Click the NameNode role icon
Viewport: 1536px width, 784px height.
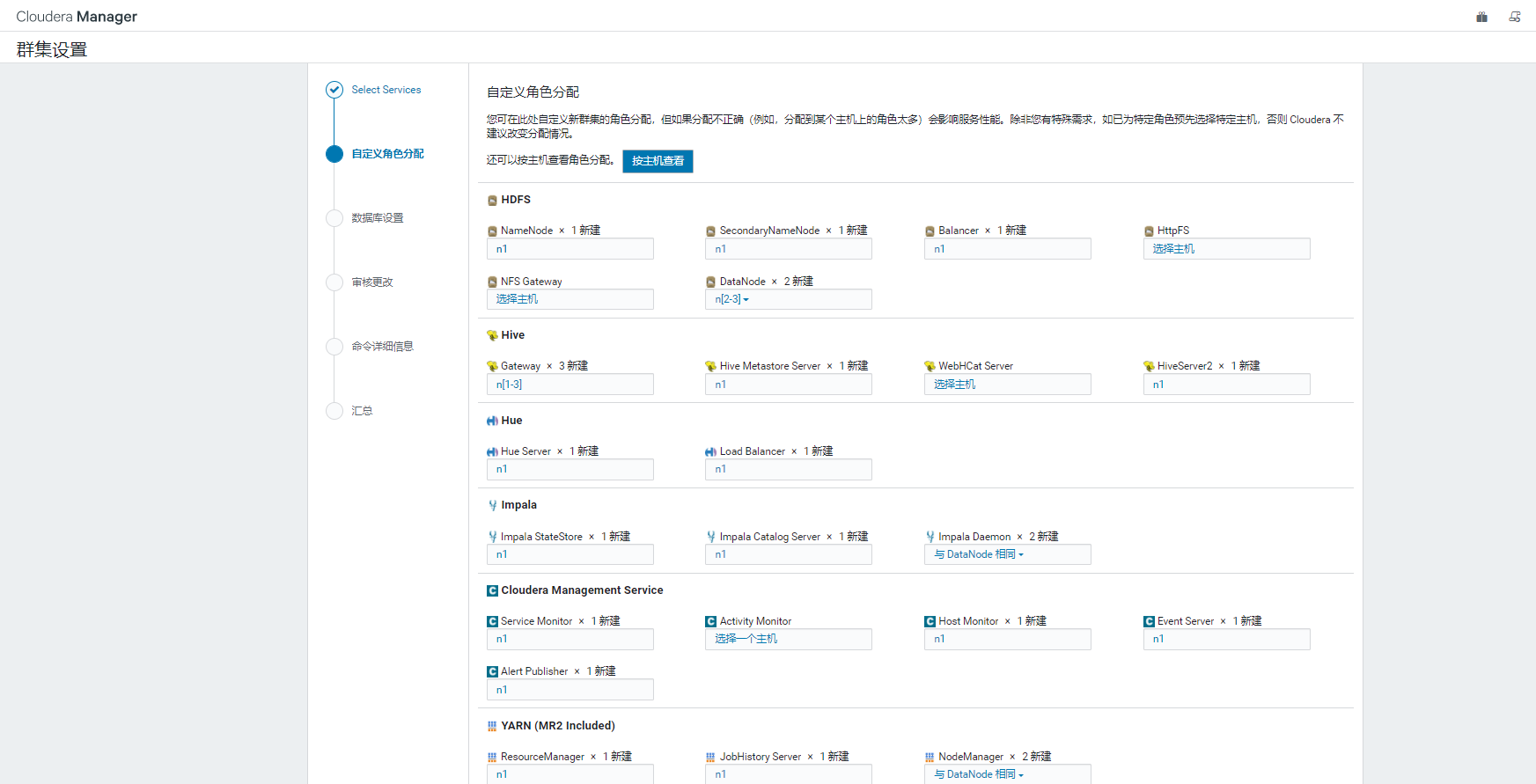[492, 231]
